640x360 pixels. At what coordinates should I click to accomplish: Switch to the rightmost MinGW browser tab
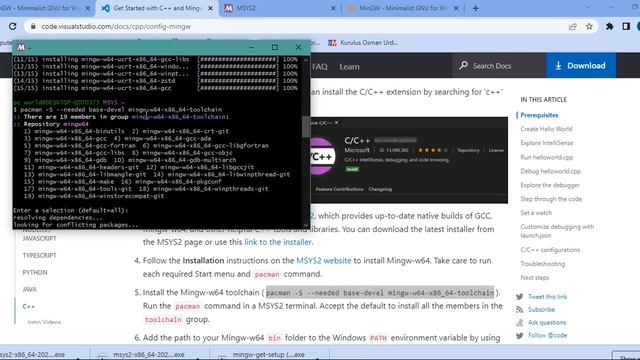click(x=403, y=8)
